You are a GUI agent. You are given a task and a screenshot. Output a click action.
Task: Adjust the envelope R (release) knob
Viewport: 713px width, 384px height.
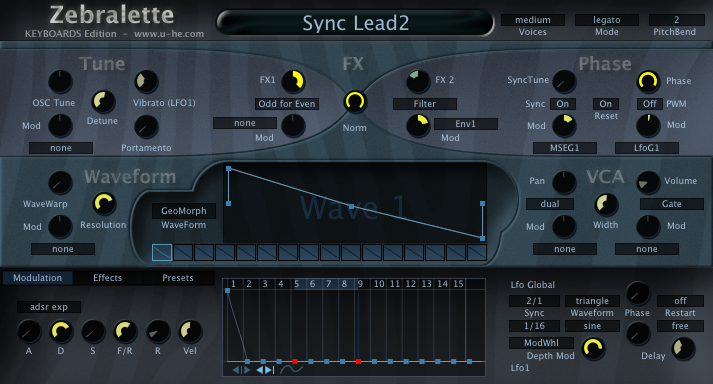[157, 332]
